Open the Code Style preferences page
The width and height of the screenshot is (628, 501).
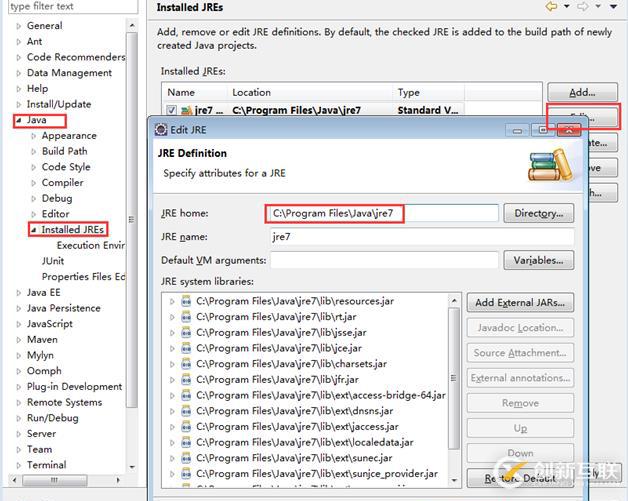point(66,167)
